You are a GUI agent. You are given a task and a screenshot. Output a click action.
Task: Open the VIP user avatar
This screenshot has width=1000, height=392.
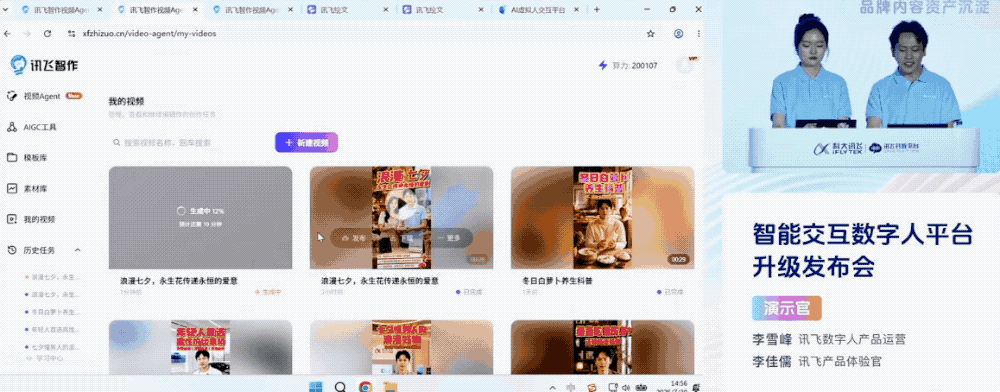[685, 65]
